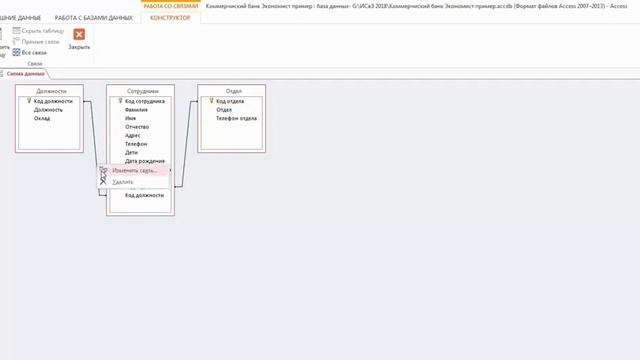The width and height of the screenshot is (640, 360).
Task: Select the Сотрудники table title bar
Action: pyautogui.click(x=140, y=91)
